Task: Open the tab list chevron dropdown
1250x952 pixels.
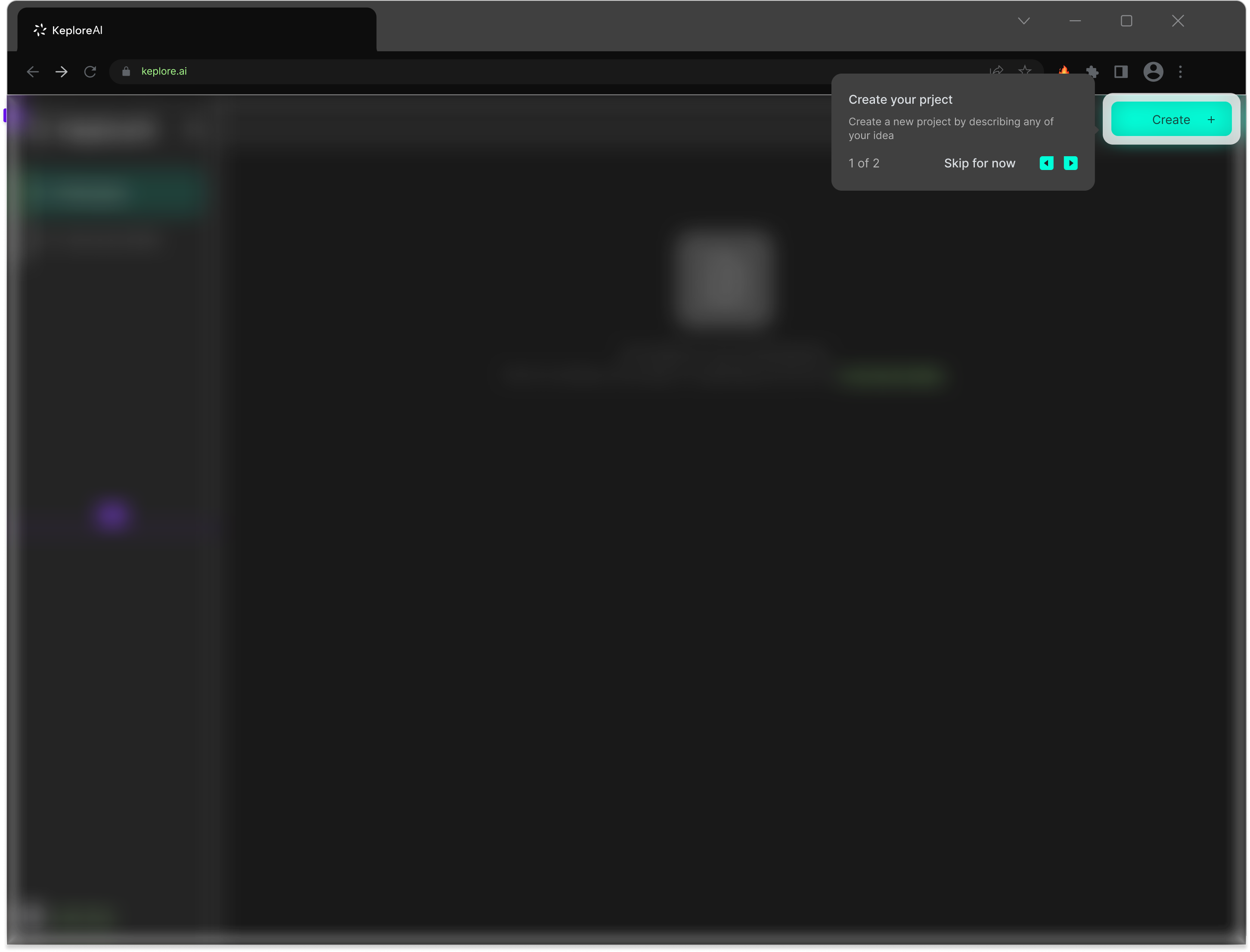Action: (x=1024, y=21)
